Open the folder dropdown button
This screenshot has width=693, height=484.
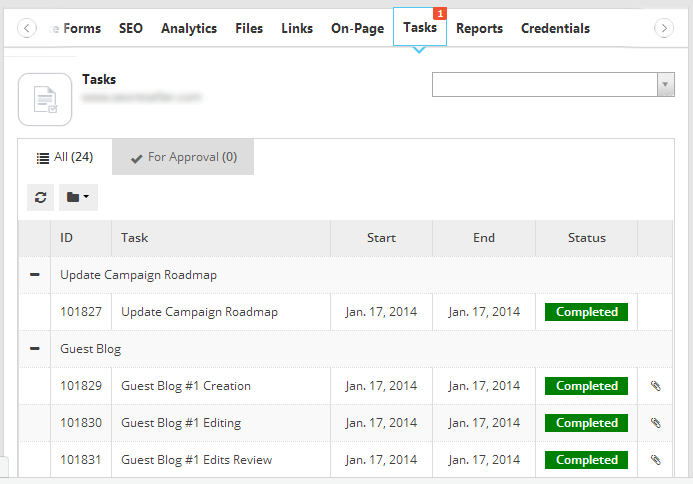pyautogui.click(x=78, y=197)
